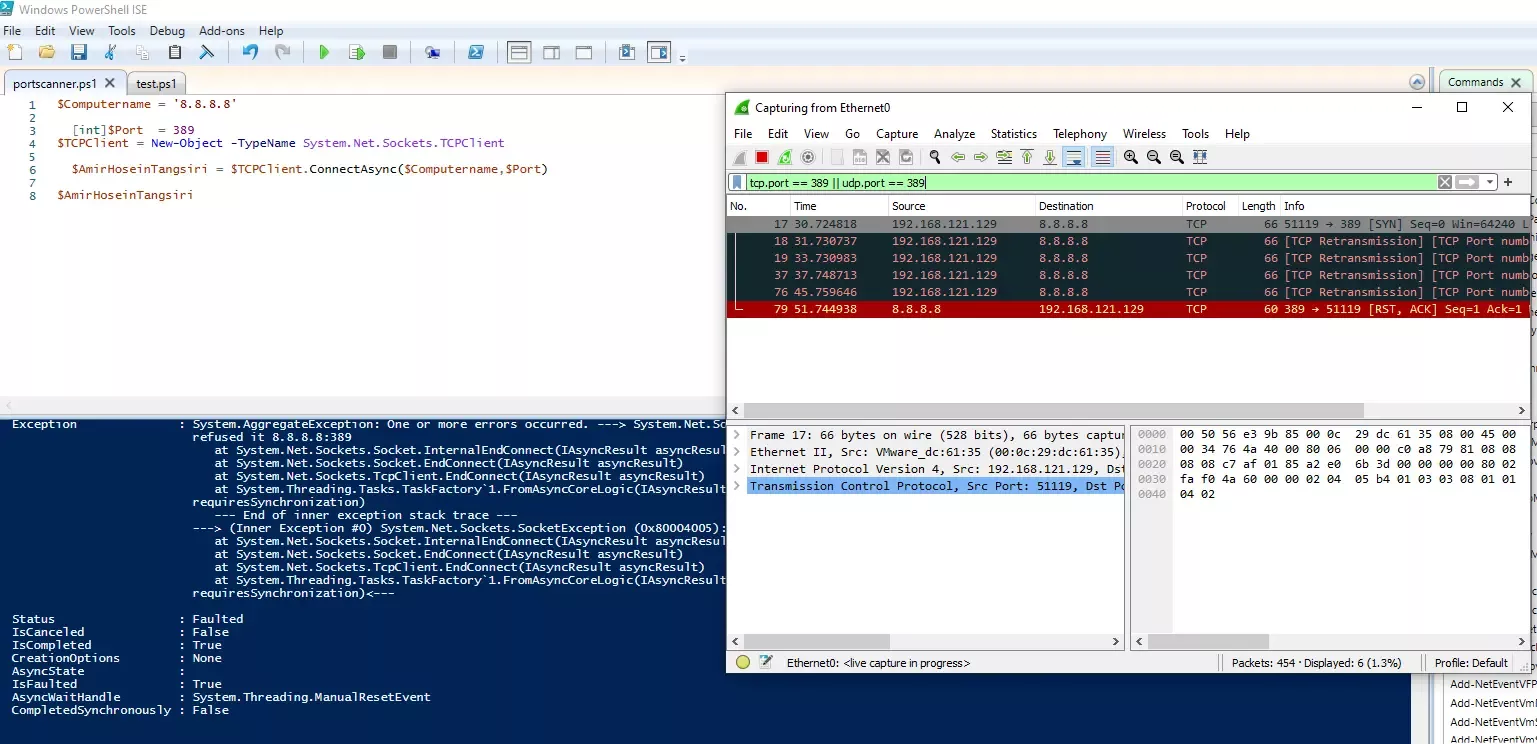Stop capturing packets in Wireshark
Screen dimensions: 1537x744
762,157
